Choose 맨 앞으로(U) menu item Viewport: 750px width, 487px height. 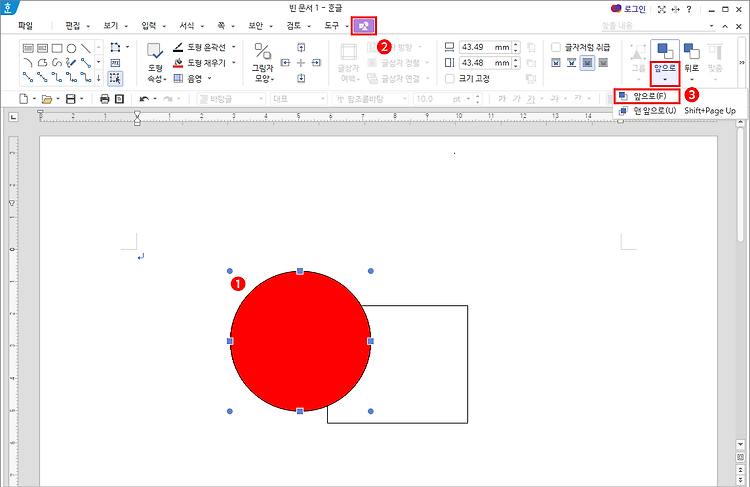677,111
